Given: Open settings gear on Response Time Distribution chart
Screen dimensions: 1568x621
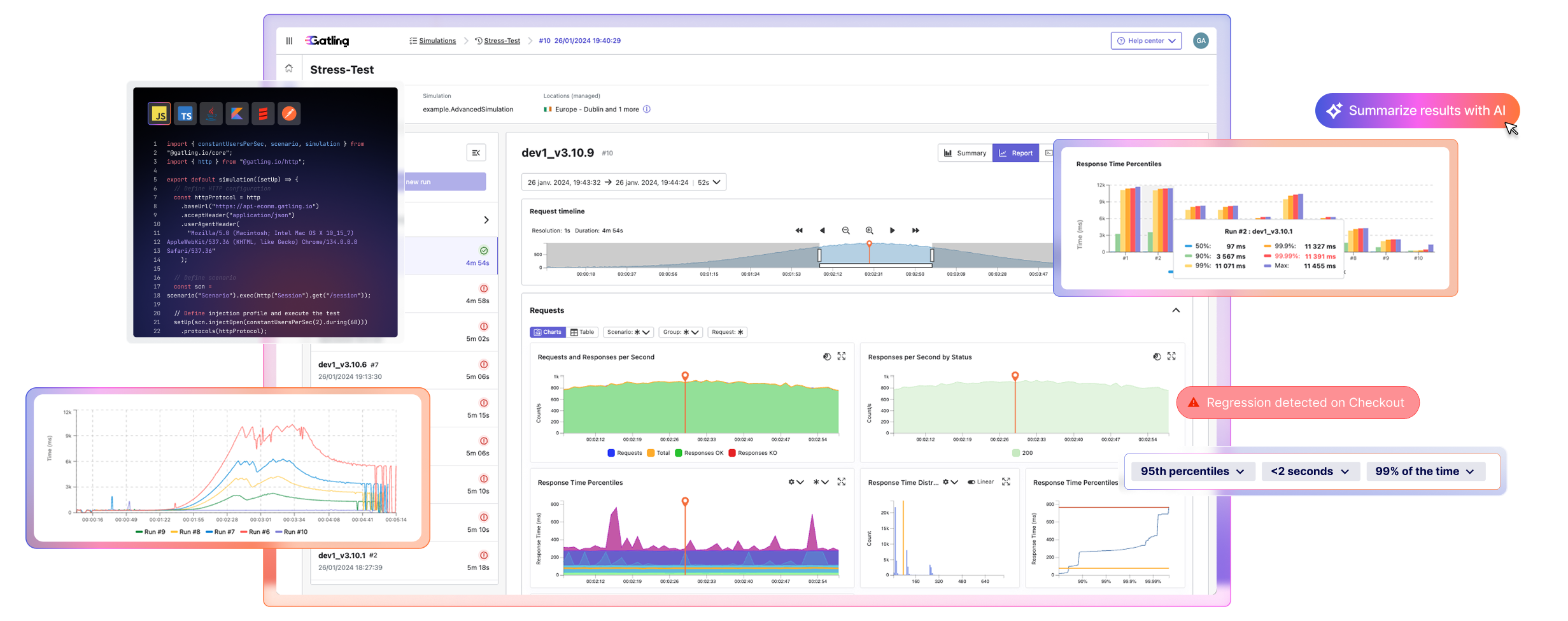Looking at the screenshot, I should click(946, 482).
